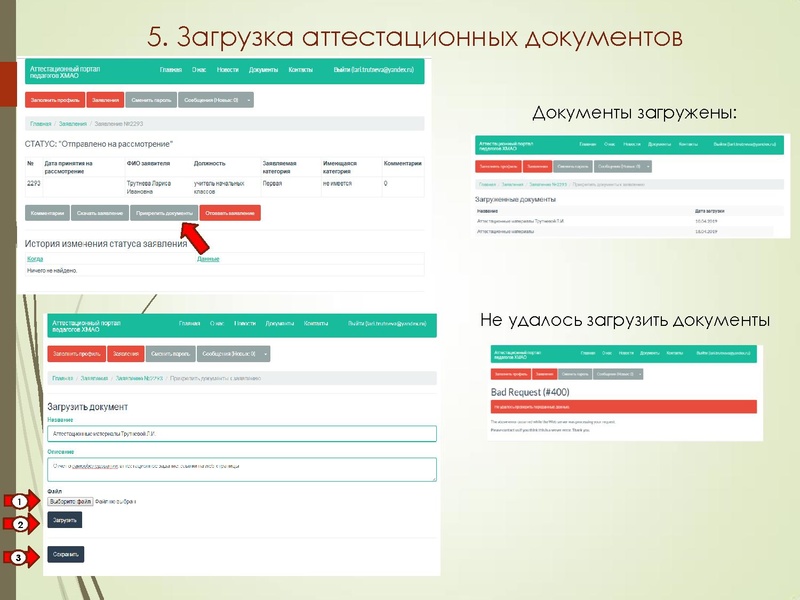Click the Главная link in top navigation
The height and width of the screenshot is (600, 800).
(170, 70)
